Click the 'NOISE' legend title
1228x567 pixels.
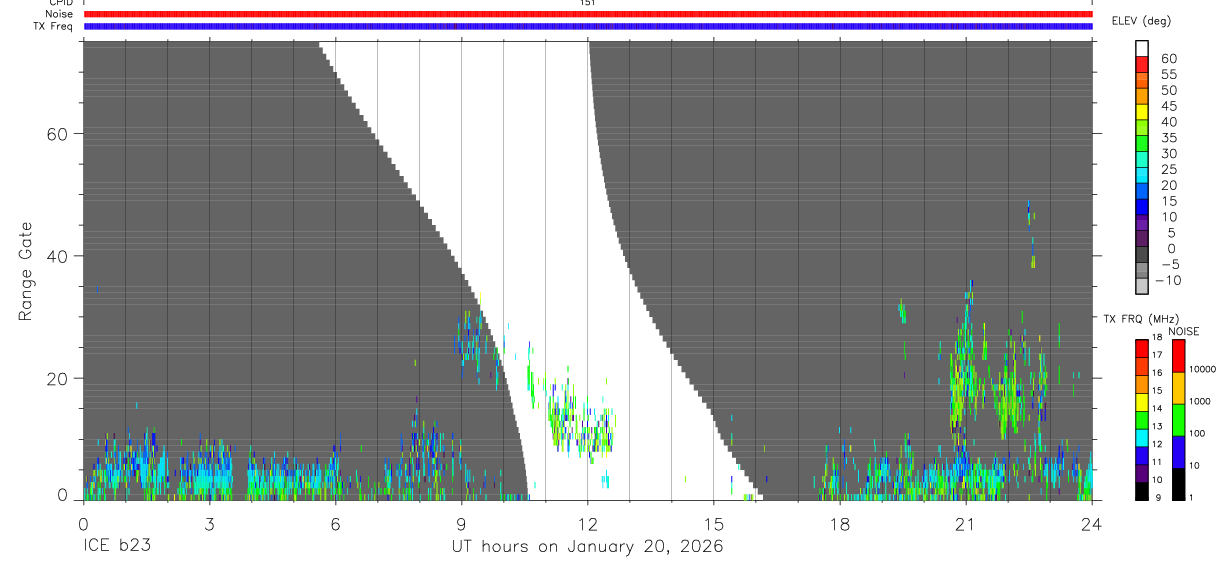coord(1184,331)
